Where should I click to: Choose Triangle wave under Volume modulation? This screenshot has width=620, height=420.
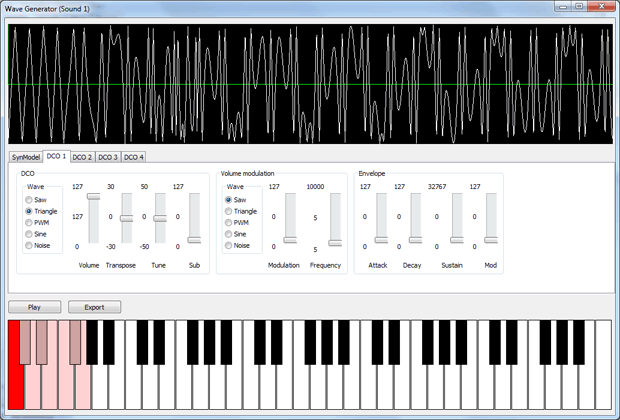pyautogui.click(x=229, y=211)
